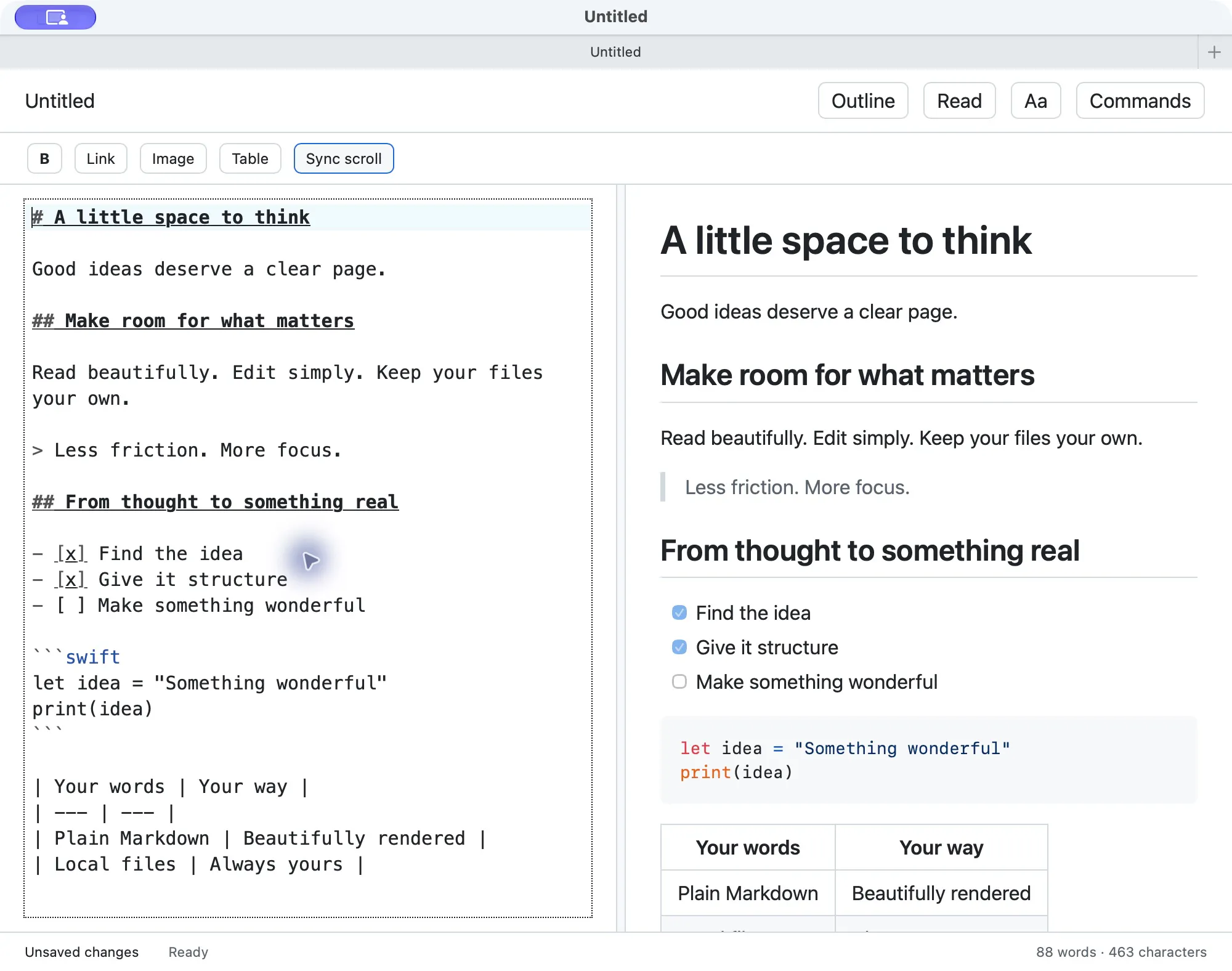
Task: Click preview heading 'From thought to something real'
Action: point(870,551)
